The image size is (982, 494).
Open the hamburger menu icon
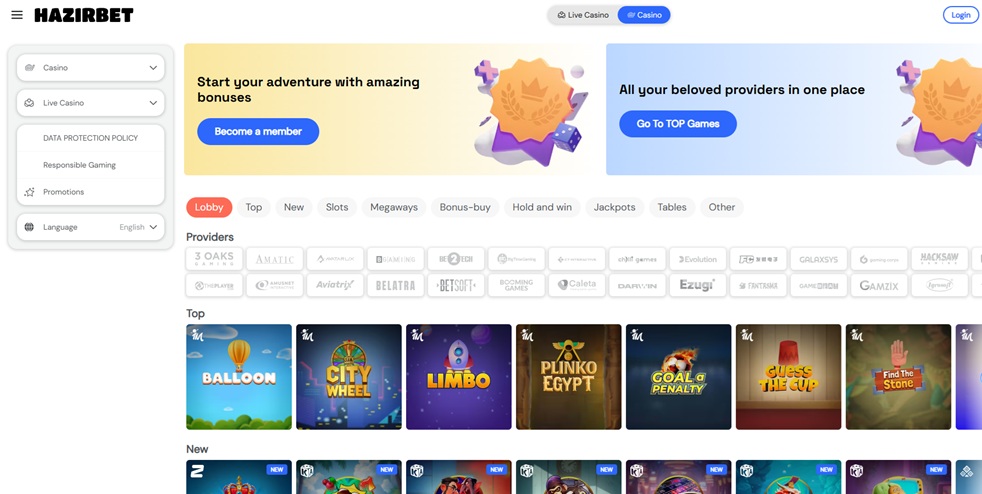click(17, 15)
